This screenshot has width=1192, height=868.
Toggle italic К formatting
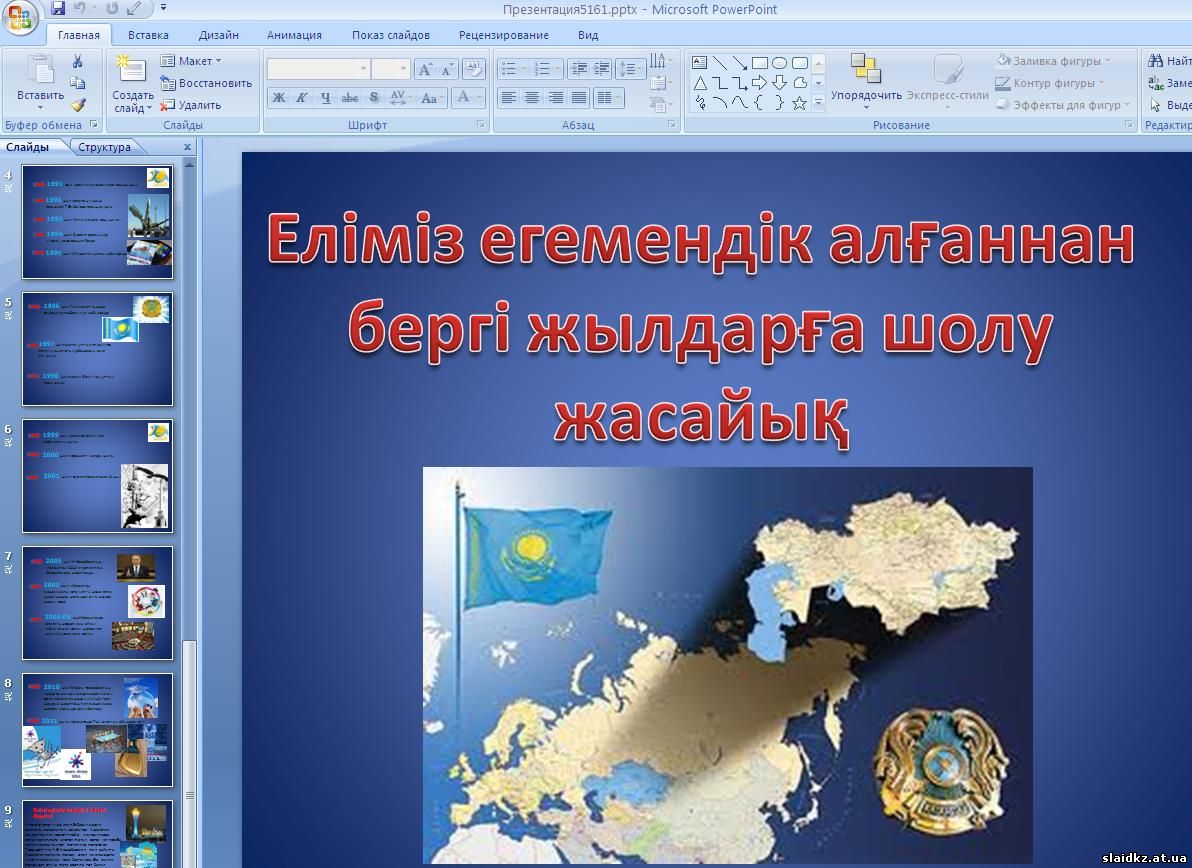pos(302,97)
